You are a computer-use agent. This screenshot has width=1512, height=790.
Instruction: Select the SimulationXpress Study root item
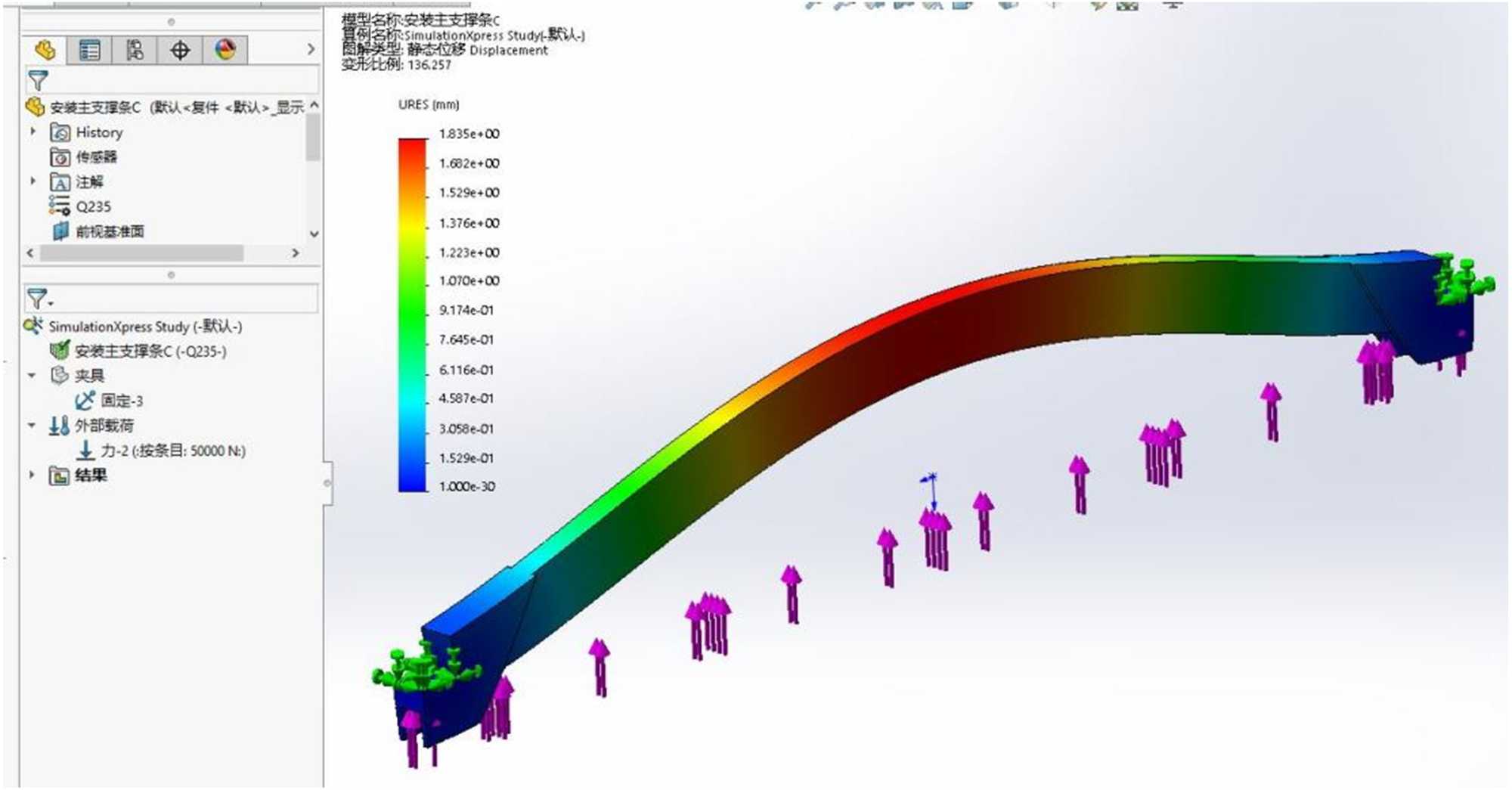(144, 327)
